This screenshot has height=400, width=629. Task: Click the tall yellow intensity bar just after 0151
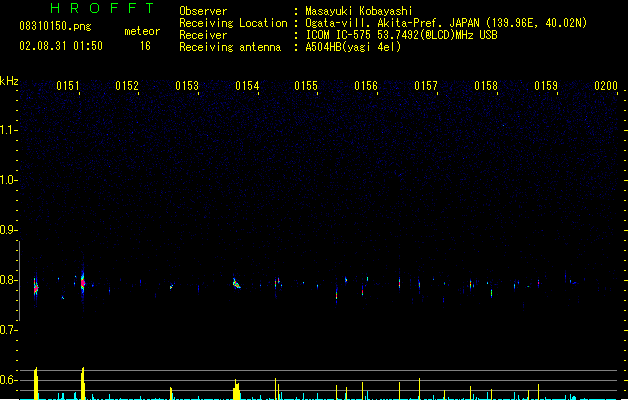coord(83,383)
